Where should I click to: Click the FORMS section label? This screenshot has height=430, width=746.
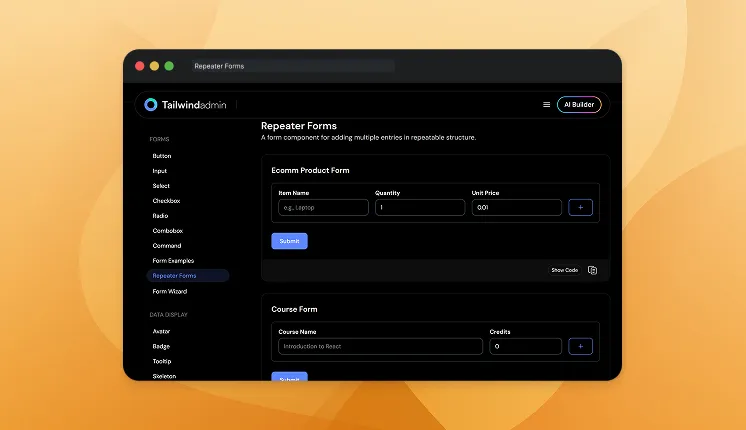pos(159,139)
